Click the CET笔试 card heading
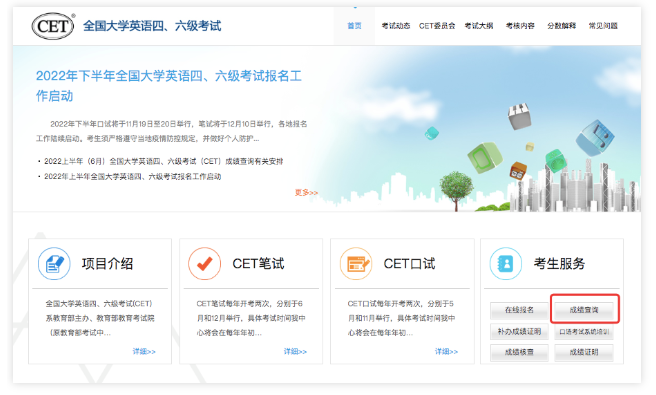 pyautogui.click(x=258, y=264)
